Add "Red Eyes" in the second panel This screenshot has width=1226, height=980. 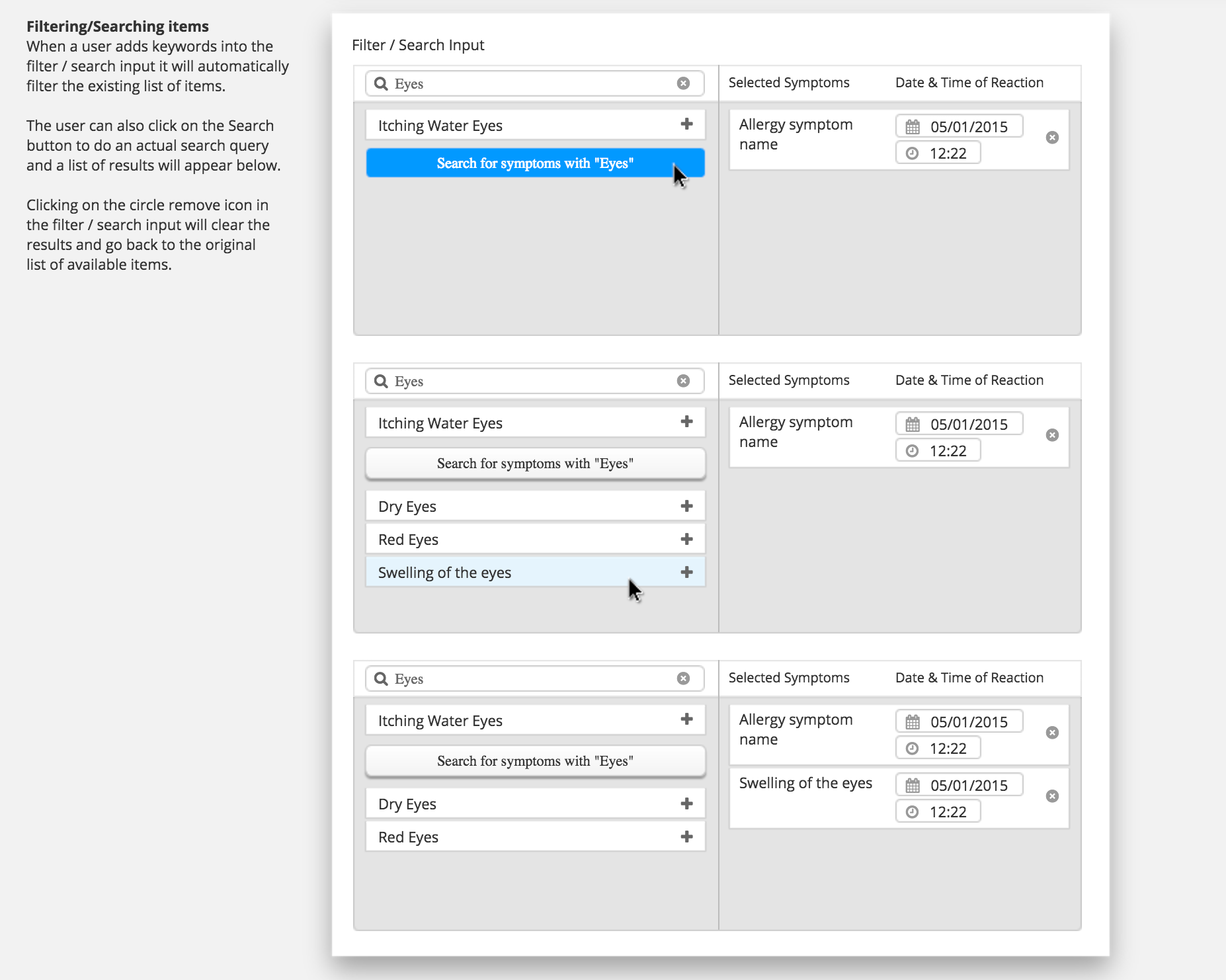[686, 540]
